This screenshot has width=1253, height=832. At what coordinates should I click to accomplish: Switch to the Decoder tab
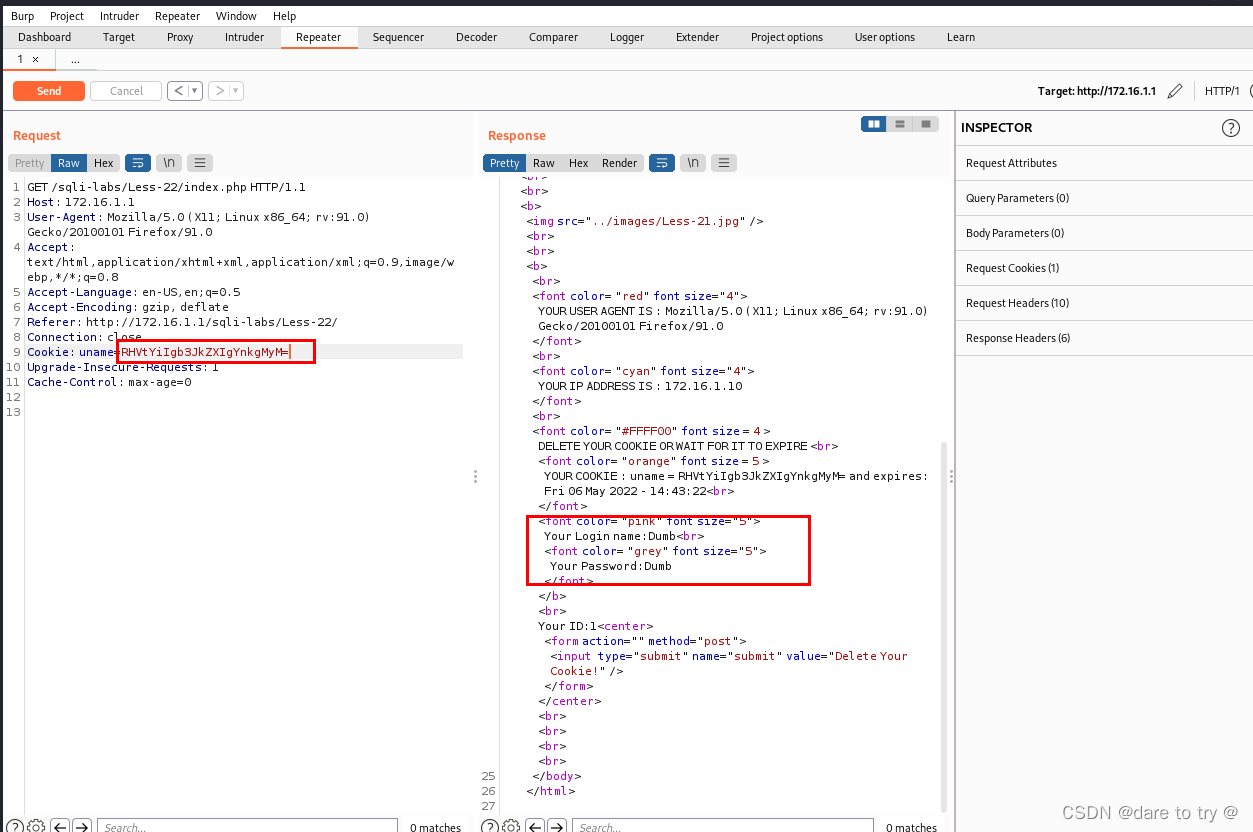click(476, 37)
